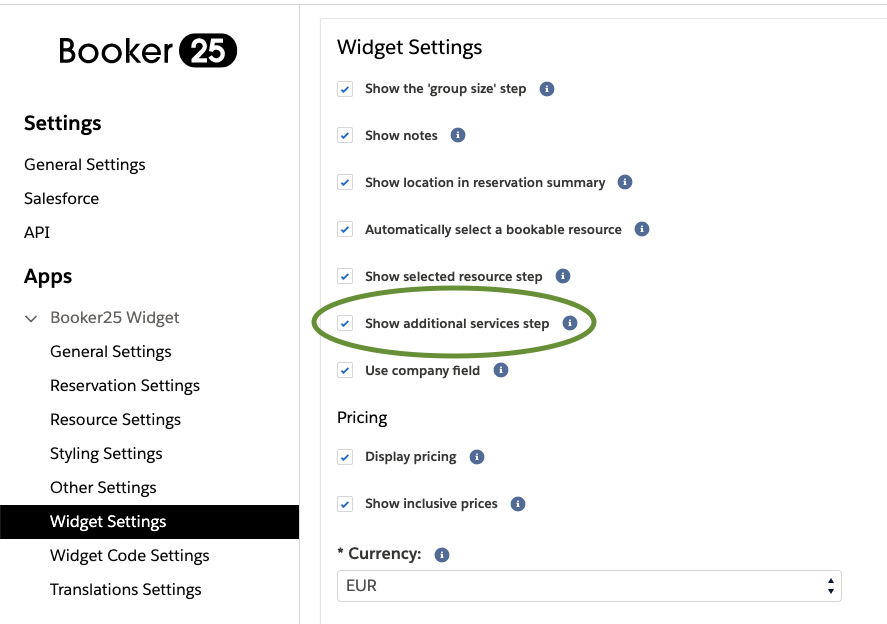Open "Translations Settings" from the sidebar
Screen dimensions: 887x624
point(125,589)
